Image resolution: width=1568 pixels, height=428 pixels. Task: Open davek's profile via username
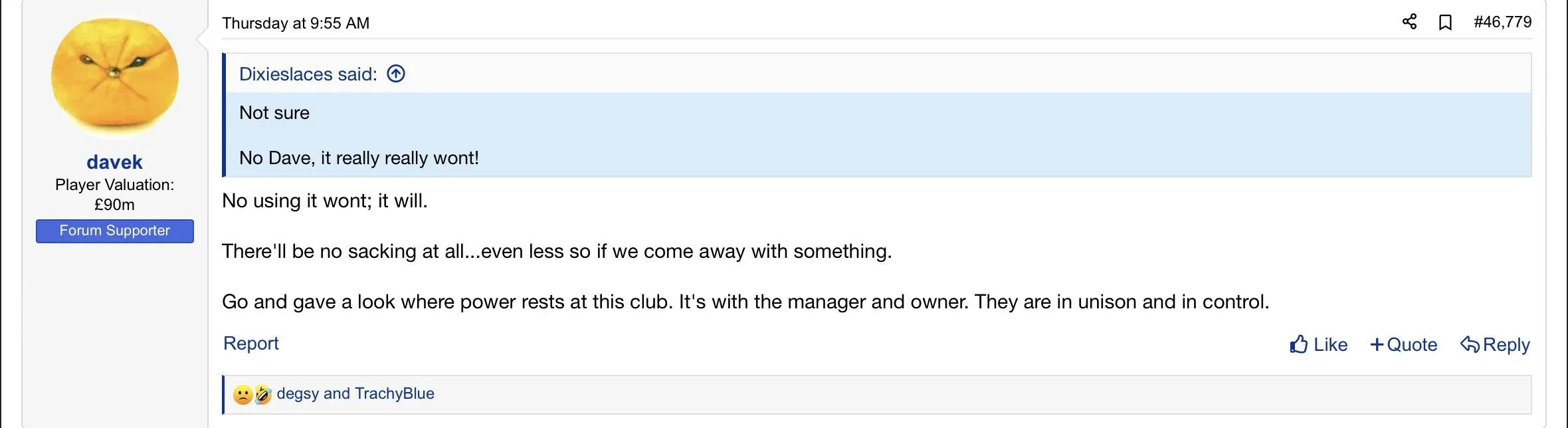click(x=114, y=162)
